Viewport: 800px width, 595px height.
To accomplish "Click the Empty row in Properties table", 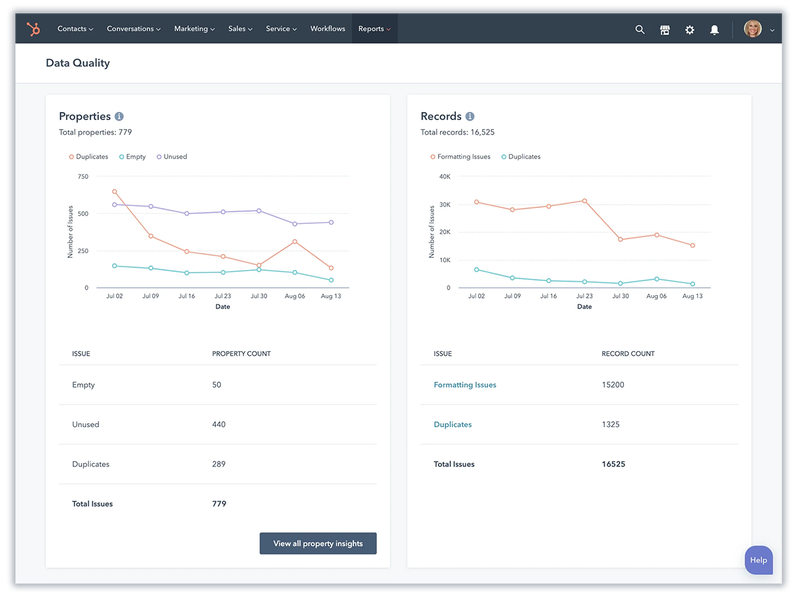I will [x=218, y=385].
